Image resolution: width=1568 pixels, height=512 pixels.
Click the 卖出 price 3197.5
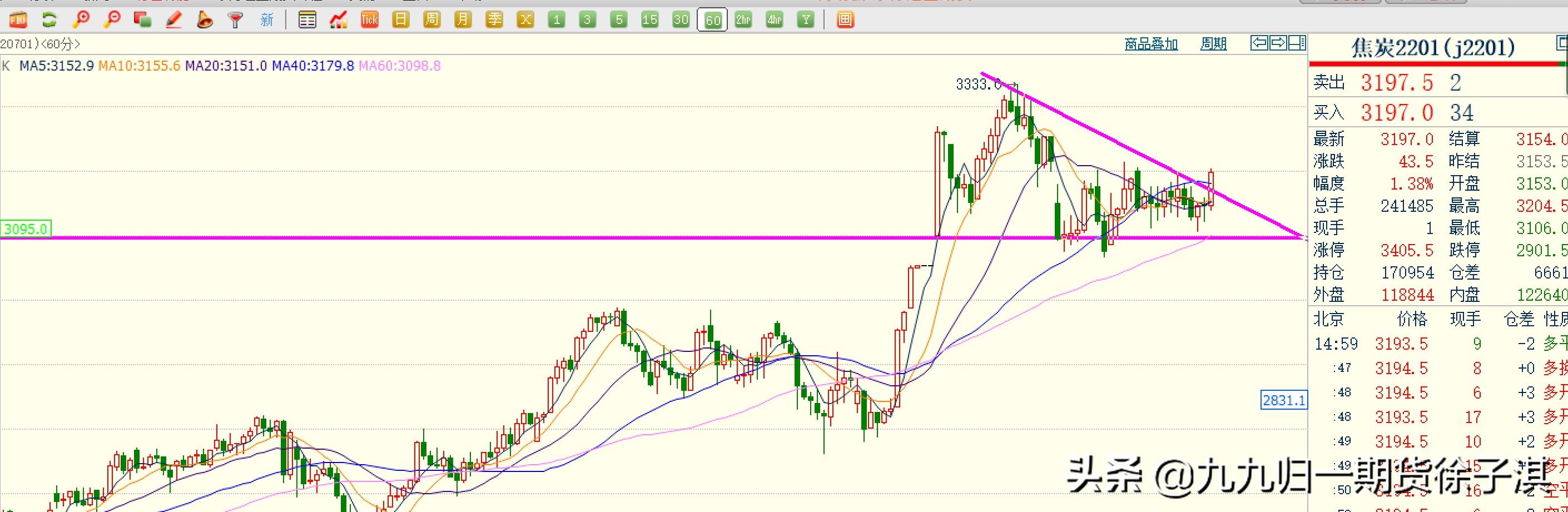(x=1397, y=82)
